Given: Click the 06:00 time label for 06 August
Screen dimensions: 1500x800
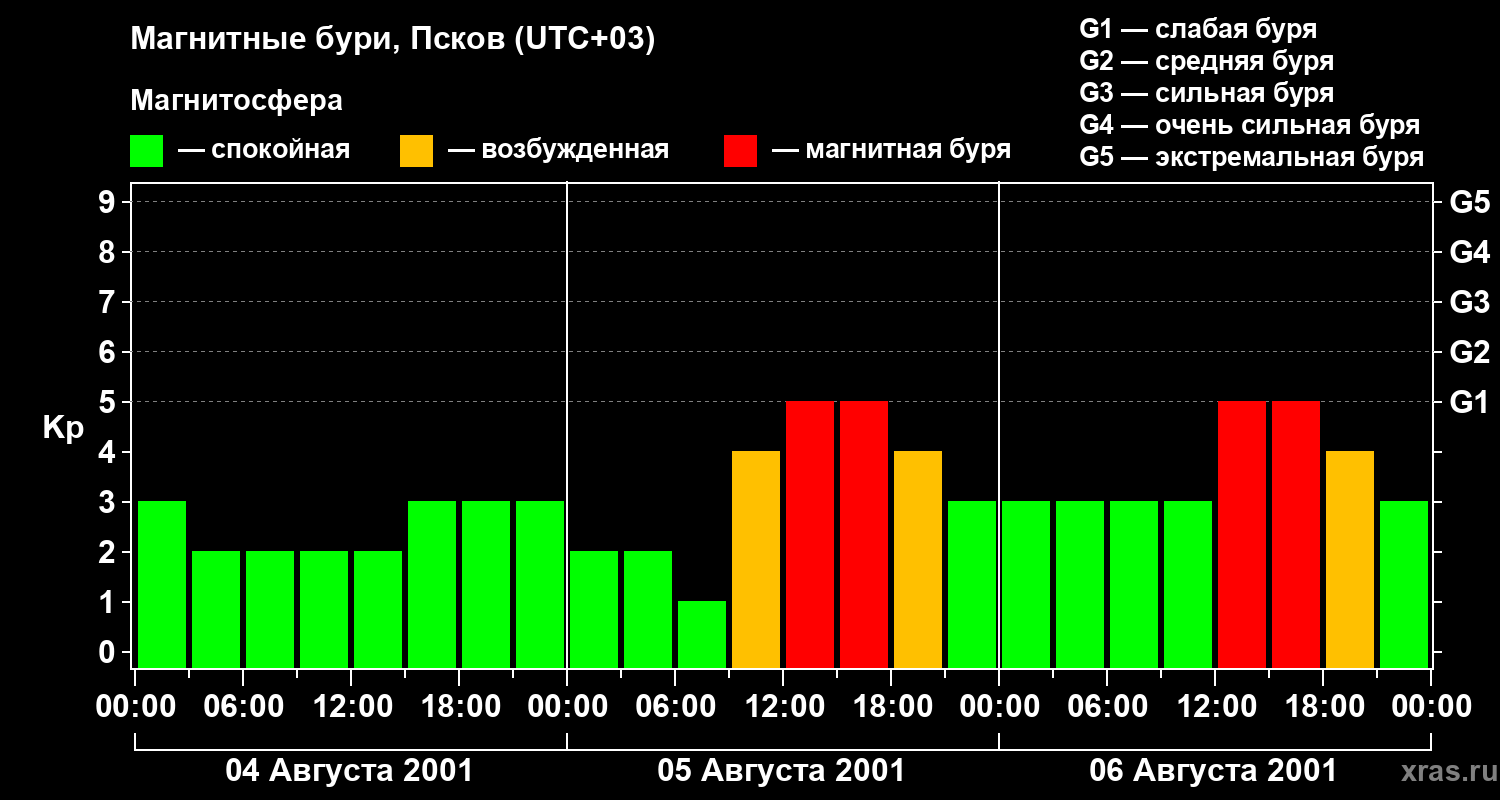Looking at the screenshot, I should tap(1107, 707).
